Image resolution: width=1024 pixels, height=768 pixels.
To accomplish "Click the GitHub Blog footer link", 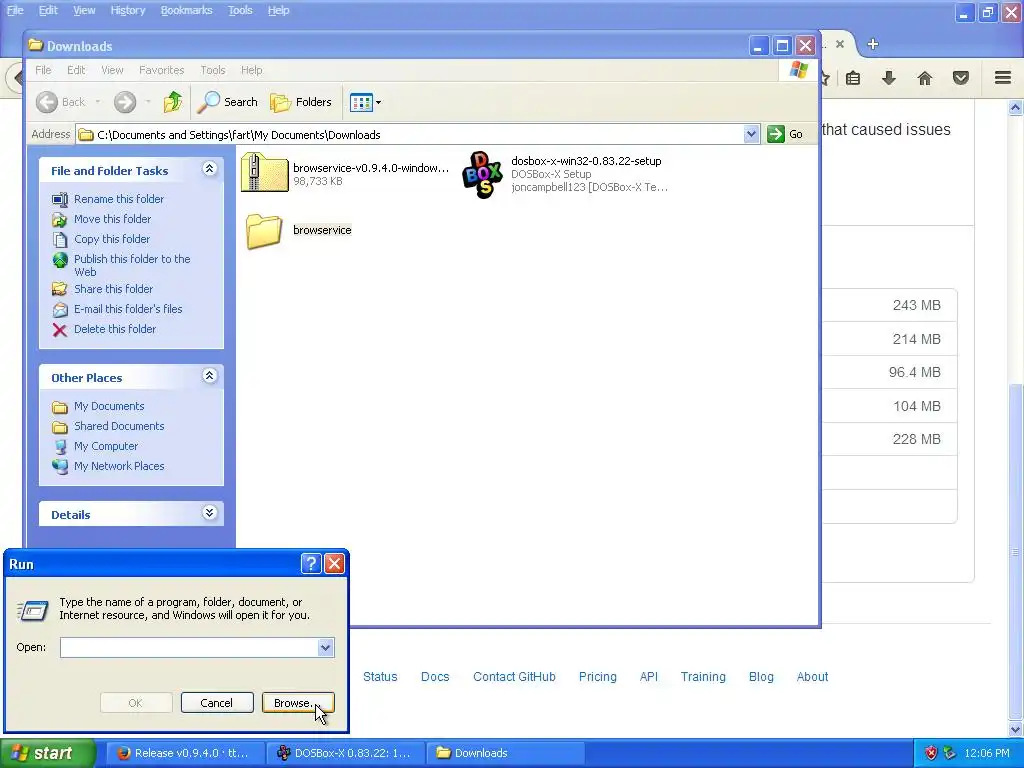I will [x=761, y=677].
